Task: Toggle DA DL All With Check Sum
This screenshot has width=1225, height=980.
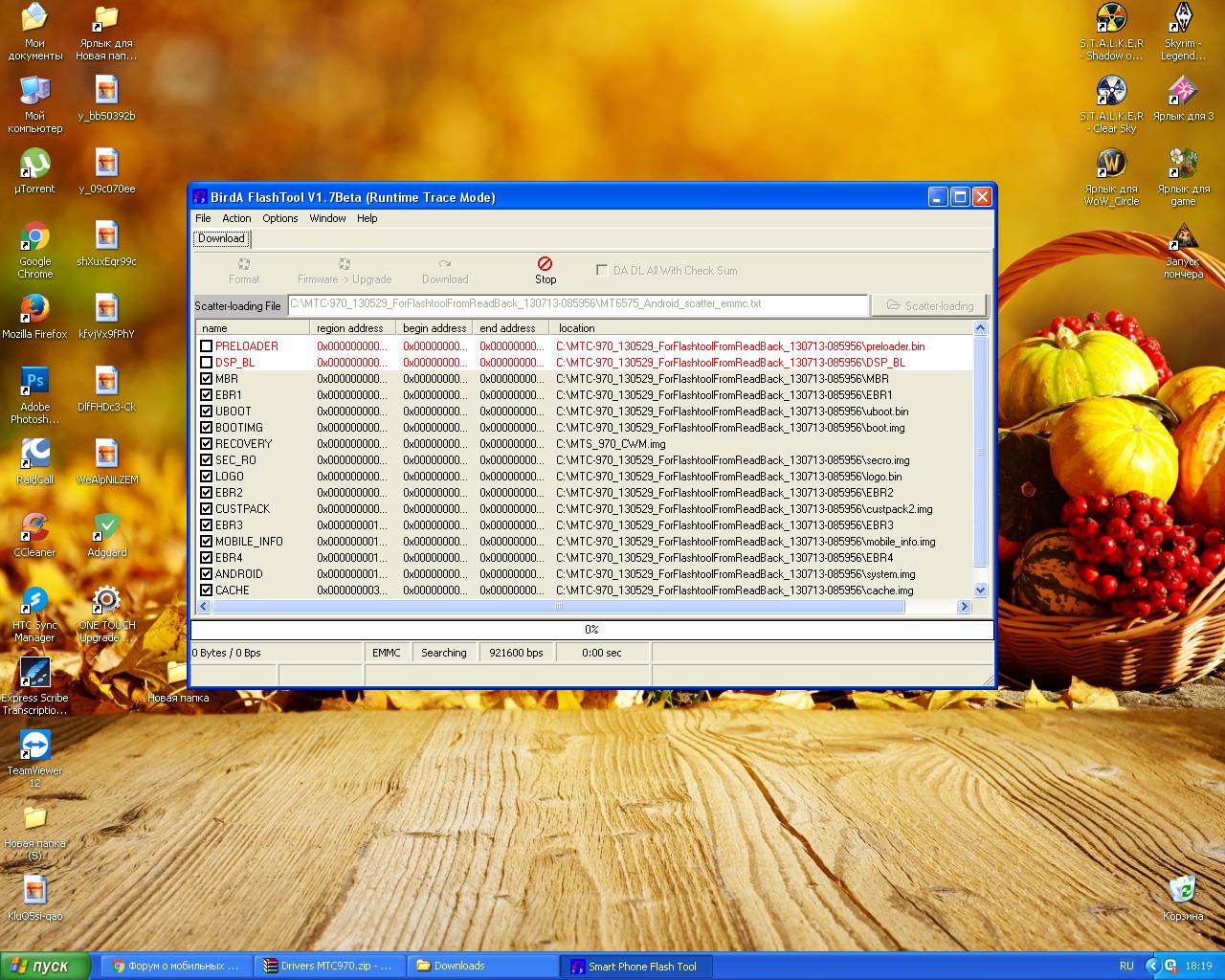Action: point(602,270)
